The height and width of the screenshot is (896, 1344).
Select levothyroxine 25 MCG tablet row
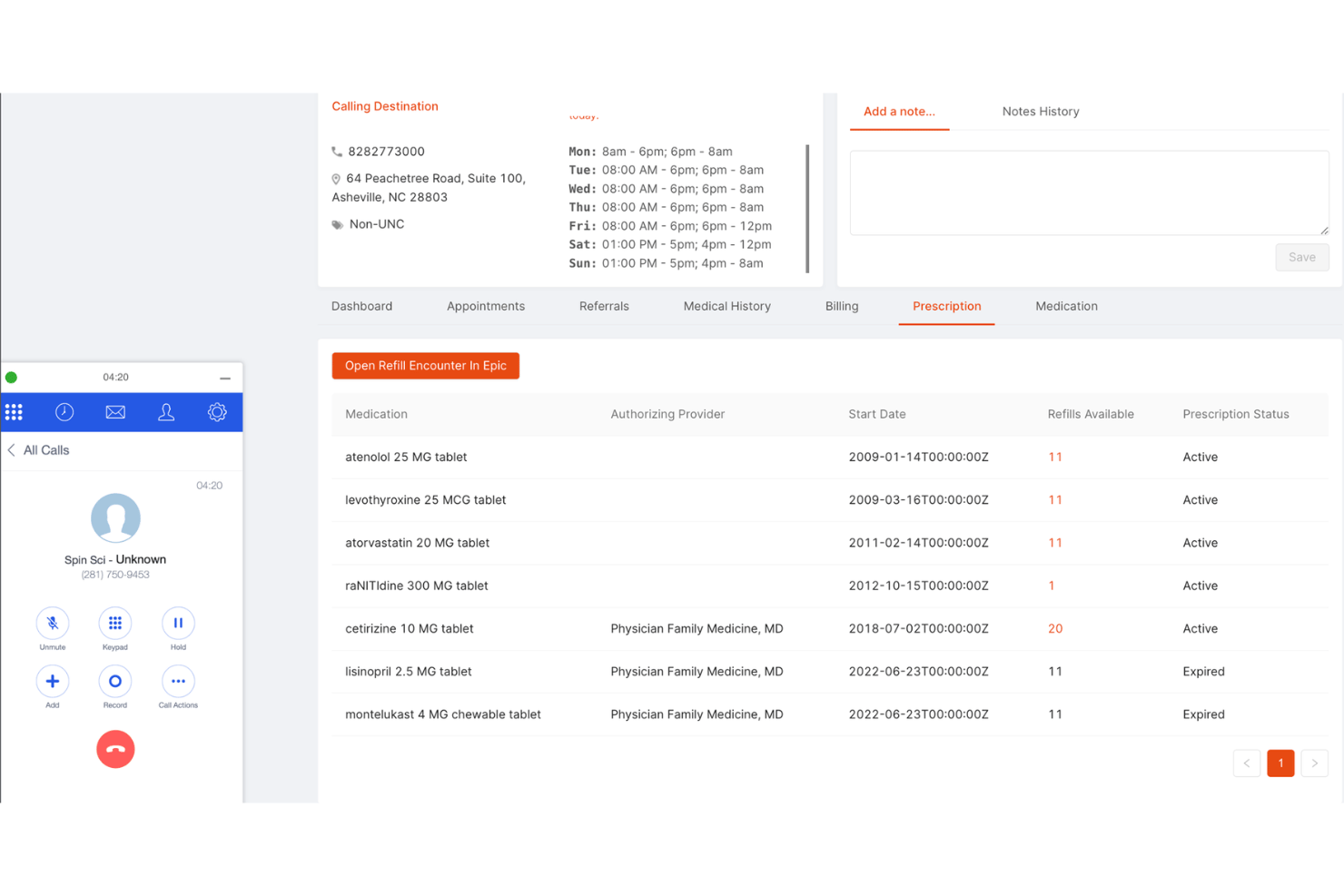point(830,500)
